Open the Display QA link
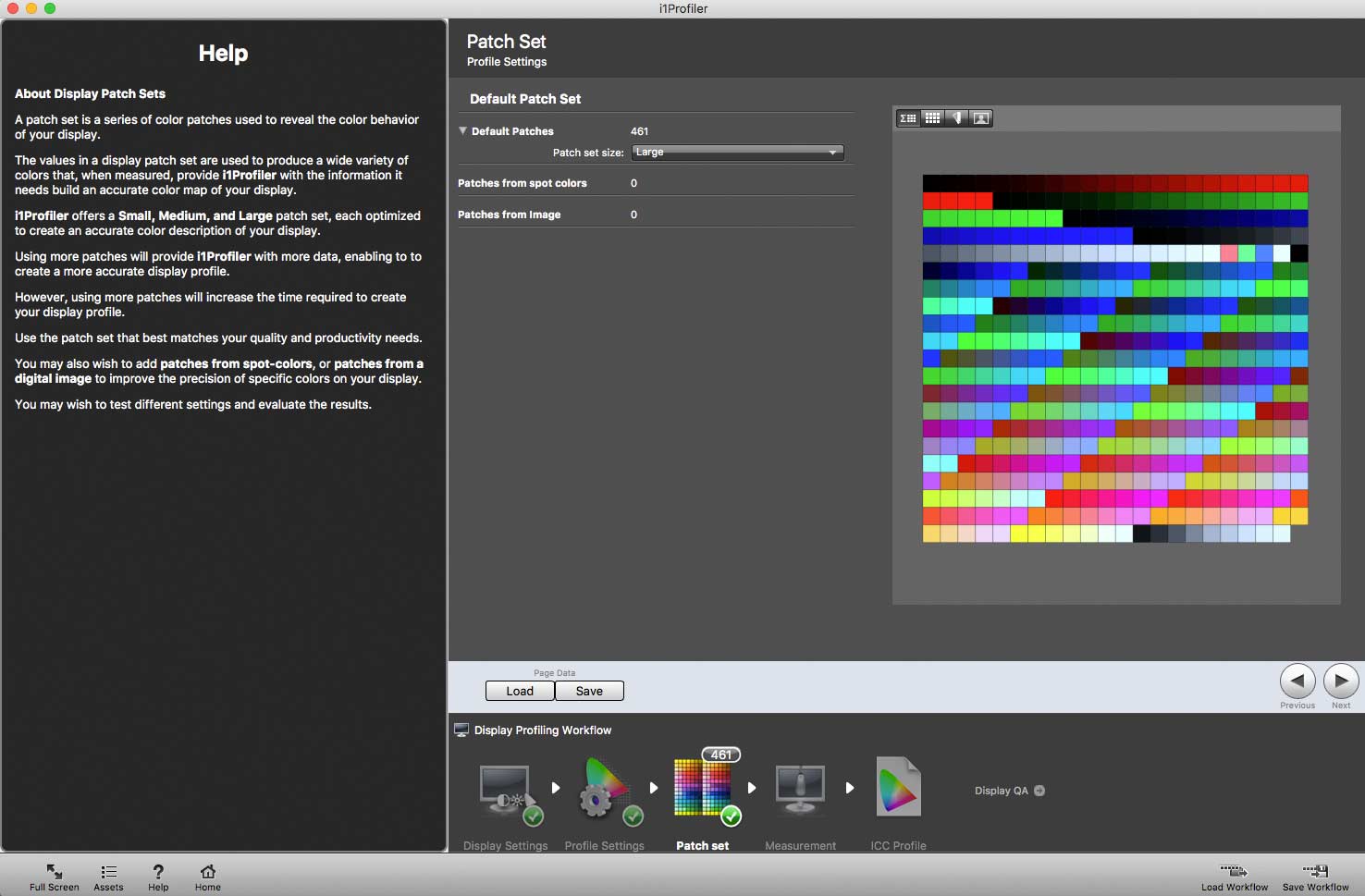 [x=1010, y=791]
